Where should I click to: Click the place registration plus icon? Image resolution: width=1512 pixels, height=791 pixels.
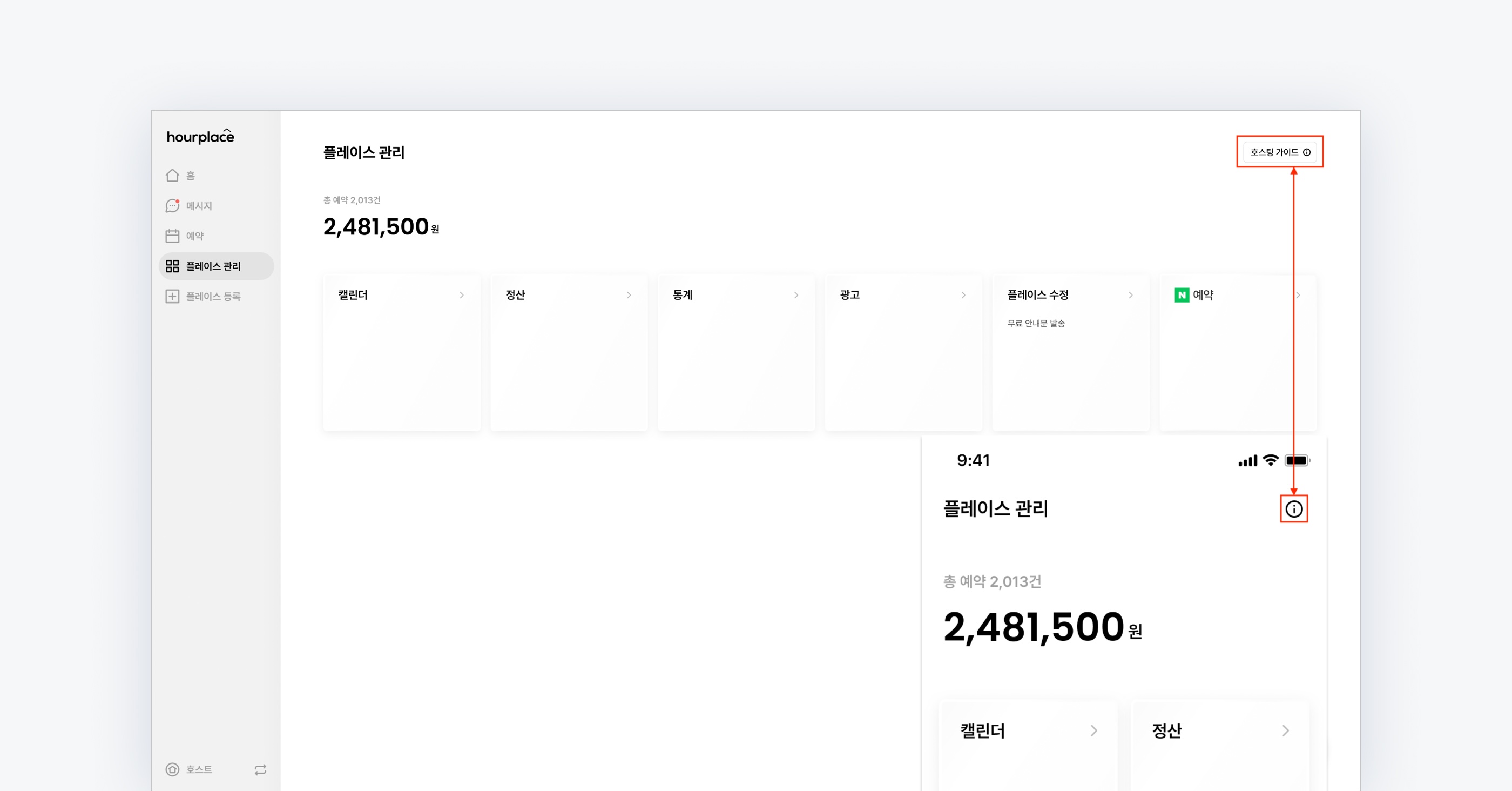pos(172,297)
